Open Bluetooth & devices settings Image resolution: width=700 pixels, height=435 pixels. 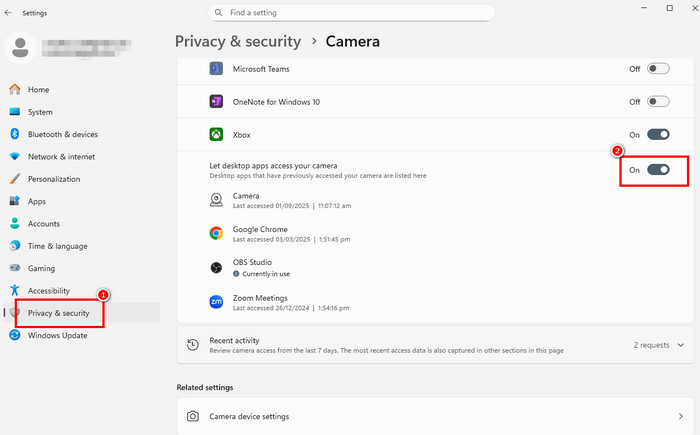[x=62, y=134]
